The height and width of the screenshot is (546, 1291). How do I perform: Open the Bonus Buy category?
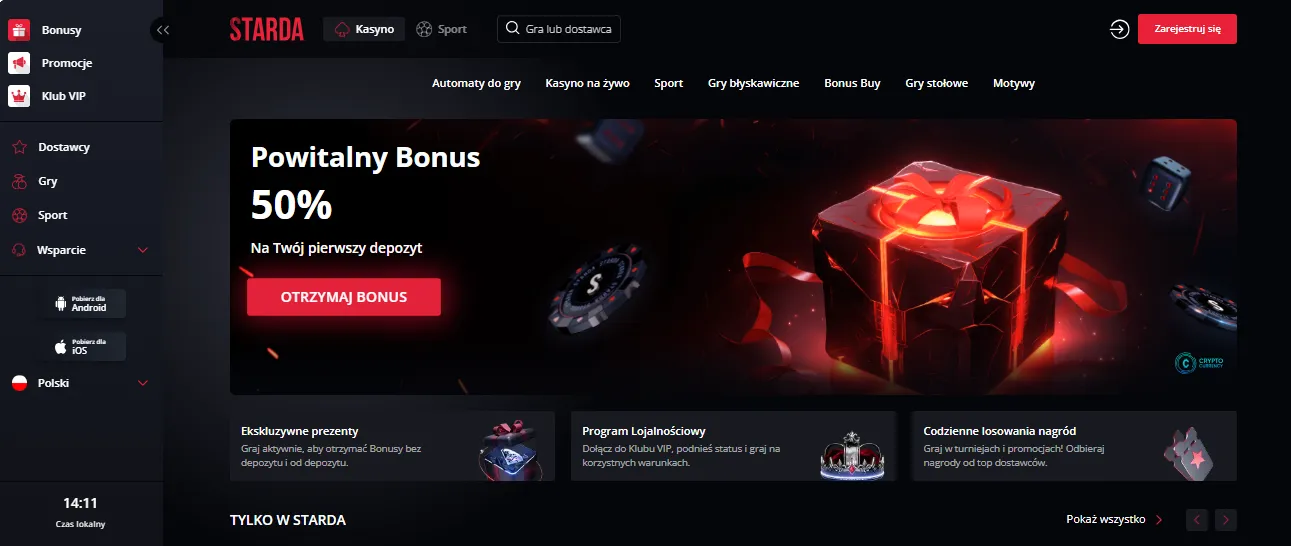(x=852, y=83)
